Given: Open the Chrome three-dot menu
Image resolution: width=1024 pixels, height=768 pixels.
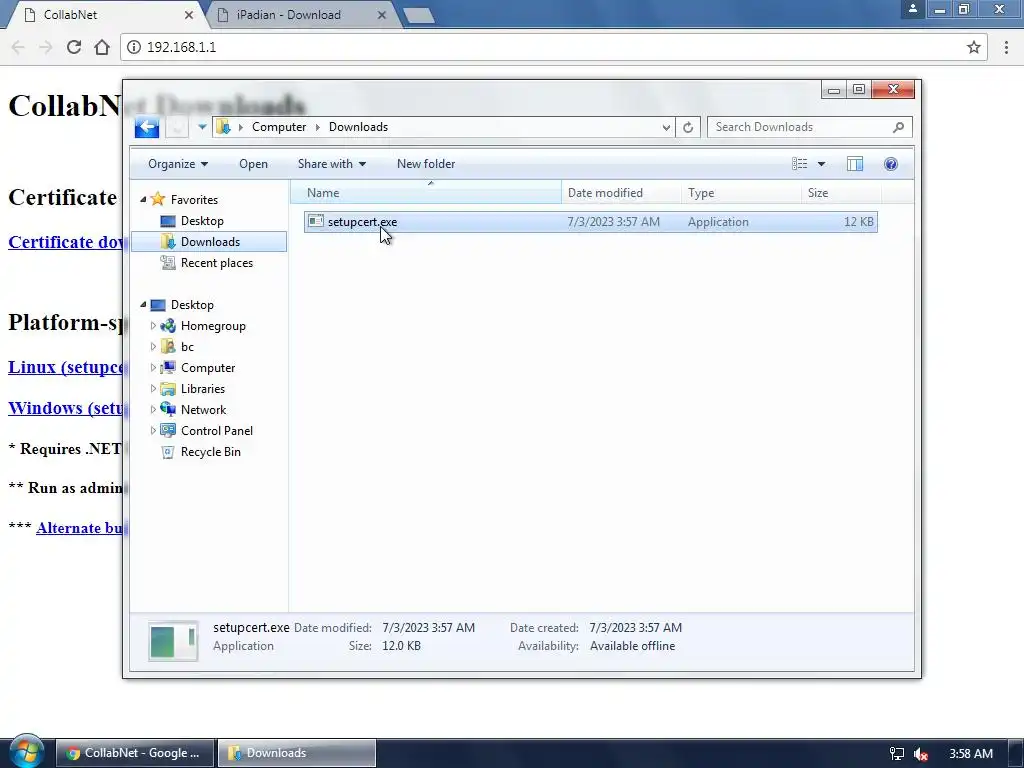Looking at the screenshot, I should tap(1006, 47).
